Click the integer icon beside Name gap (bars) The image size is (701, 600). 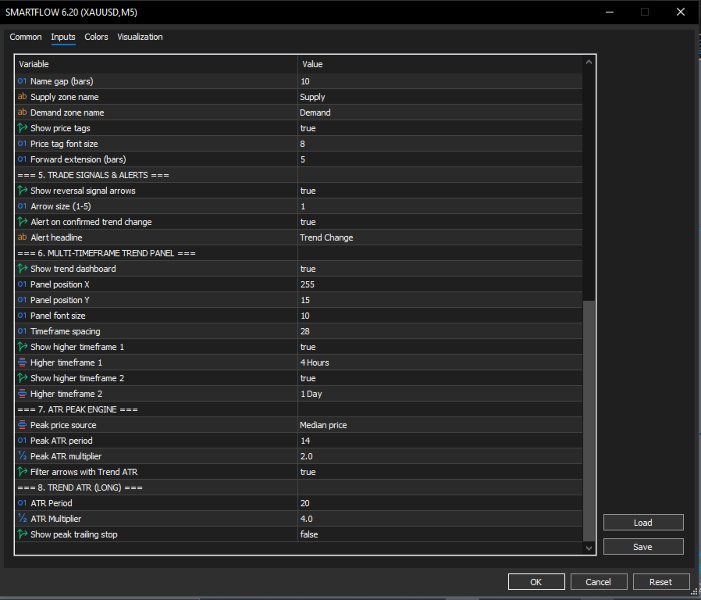click(22, 81)
